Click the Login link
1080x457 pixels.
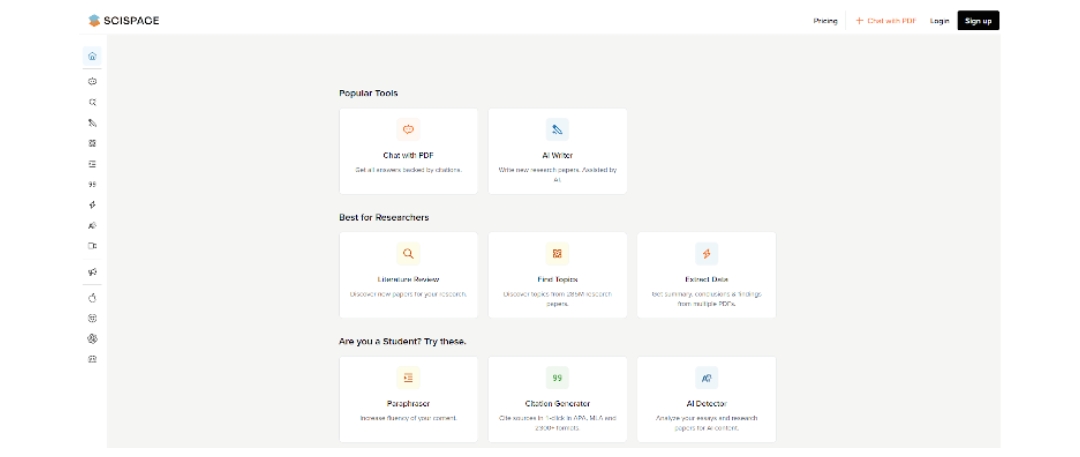(x=939, y=20)
